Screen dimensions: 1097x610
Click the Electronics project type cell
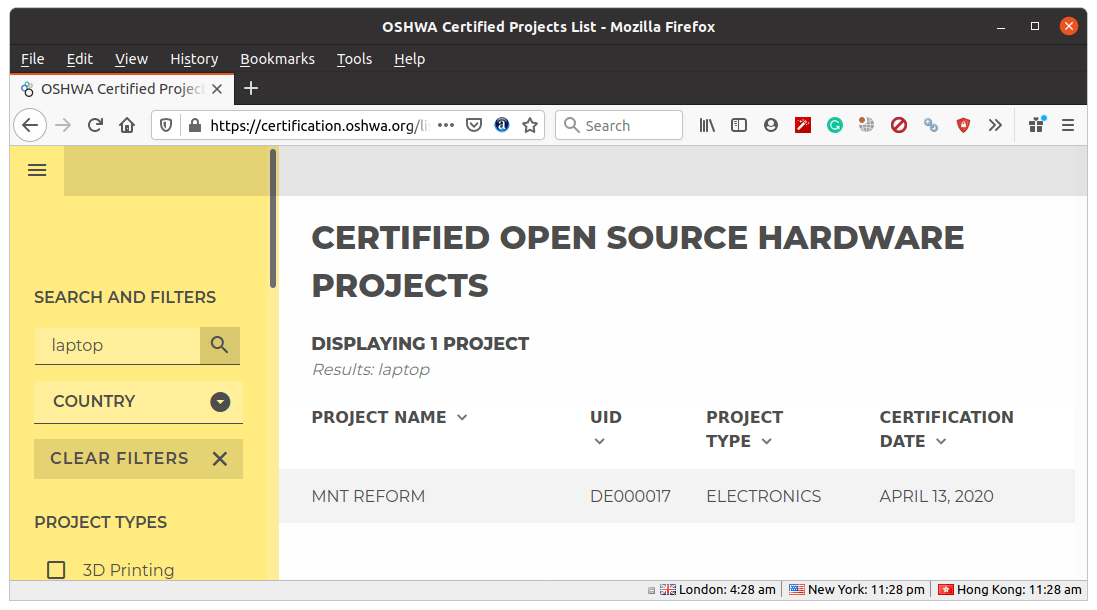763,497
